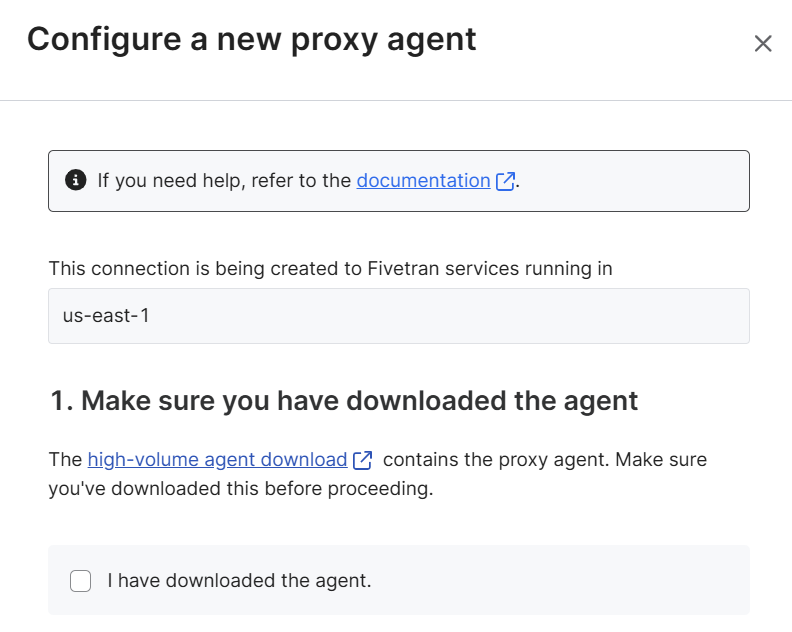Click the 'I have downloaded the agent.' label
The width and height of the screenshot is (792, 632).
pyautogui.click(x=239, y=580)
